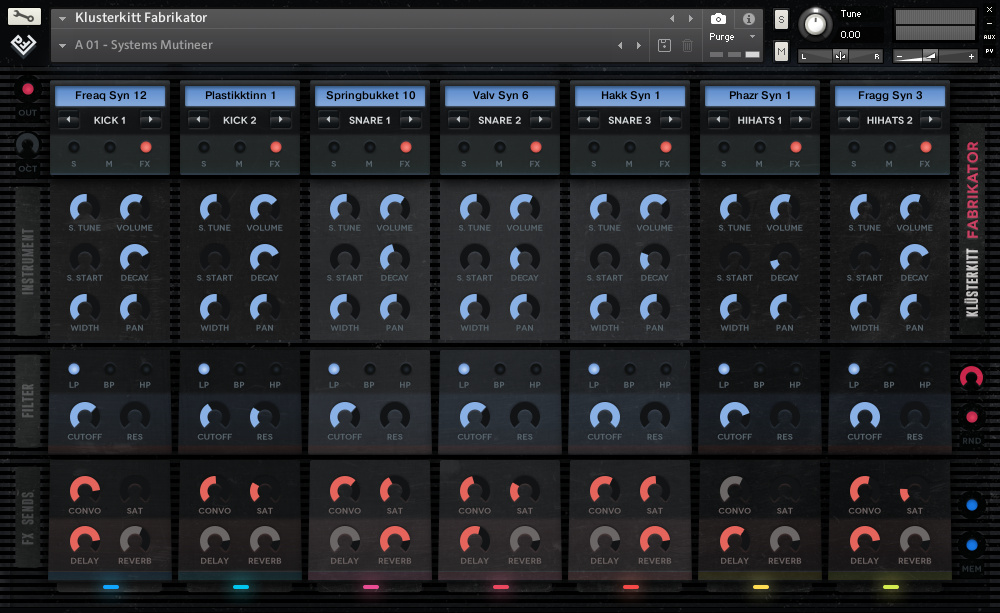
Task: Click previous arrow on HIHATS 1
Action: 719,119
